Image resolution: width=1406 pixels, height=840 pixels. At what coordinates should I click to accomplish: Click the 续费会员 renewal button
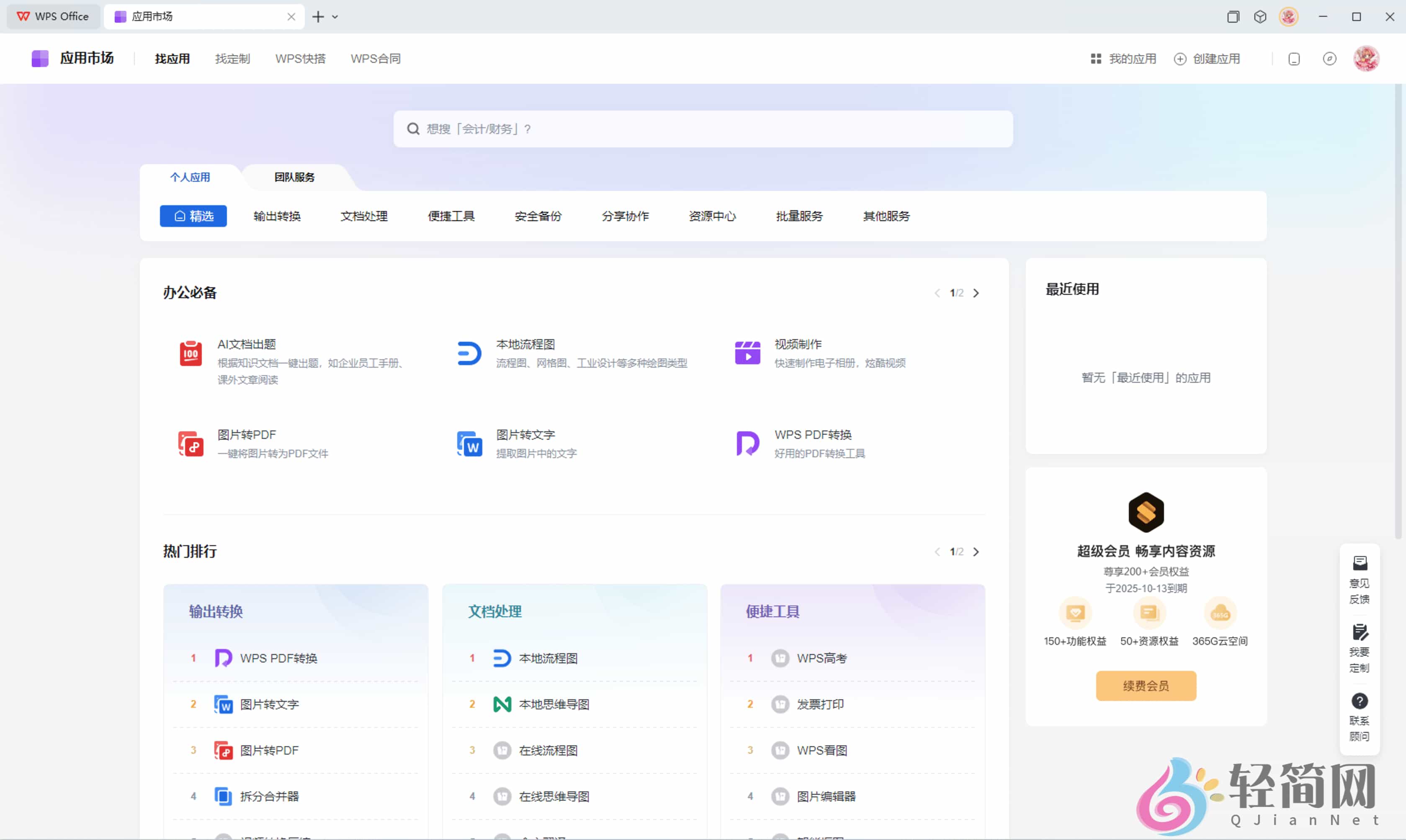point(1146,685)
